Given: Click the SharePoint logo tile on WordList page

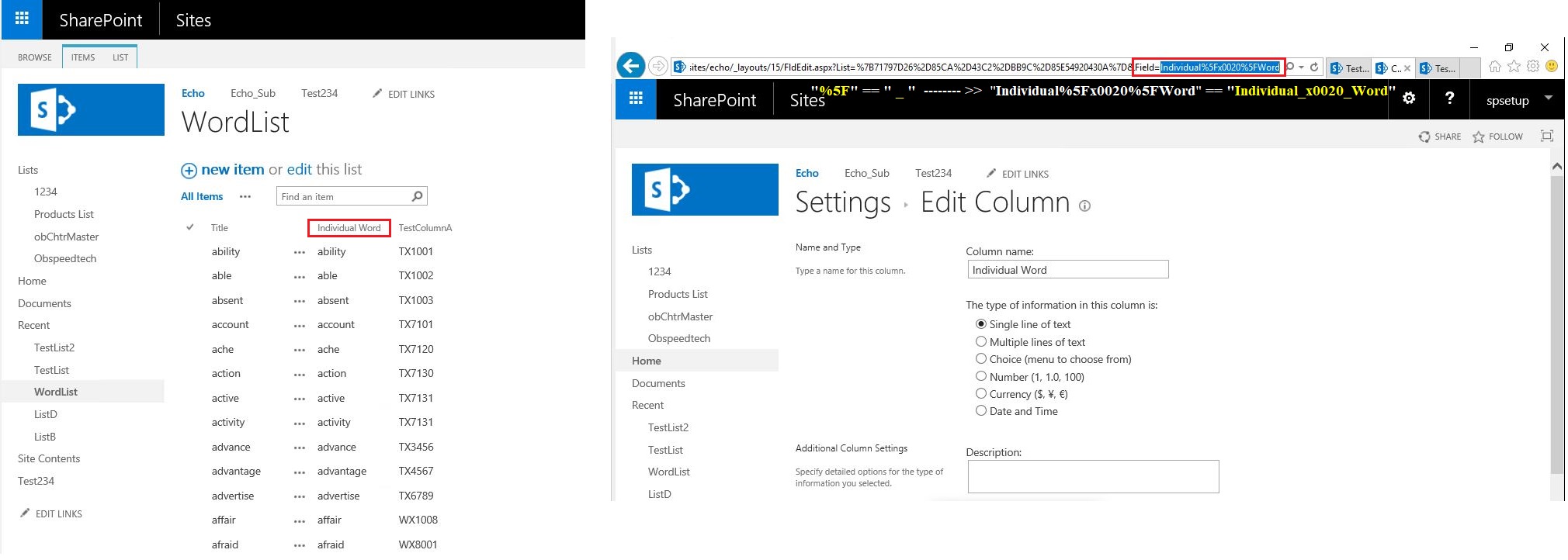Looking at the screenshot, I should pyautogui.click(x=91, y=109).
